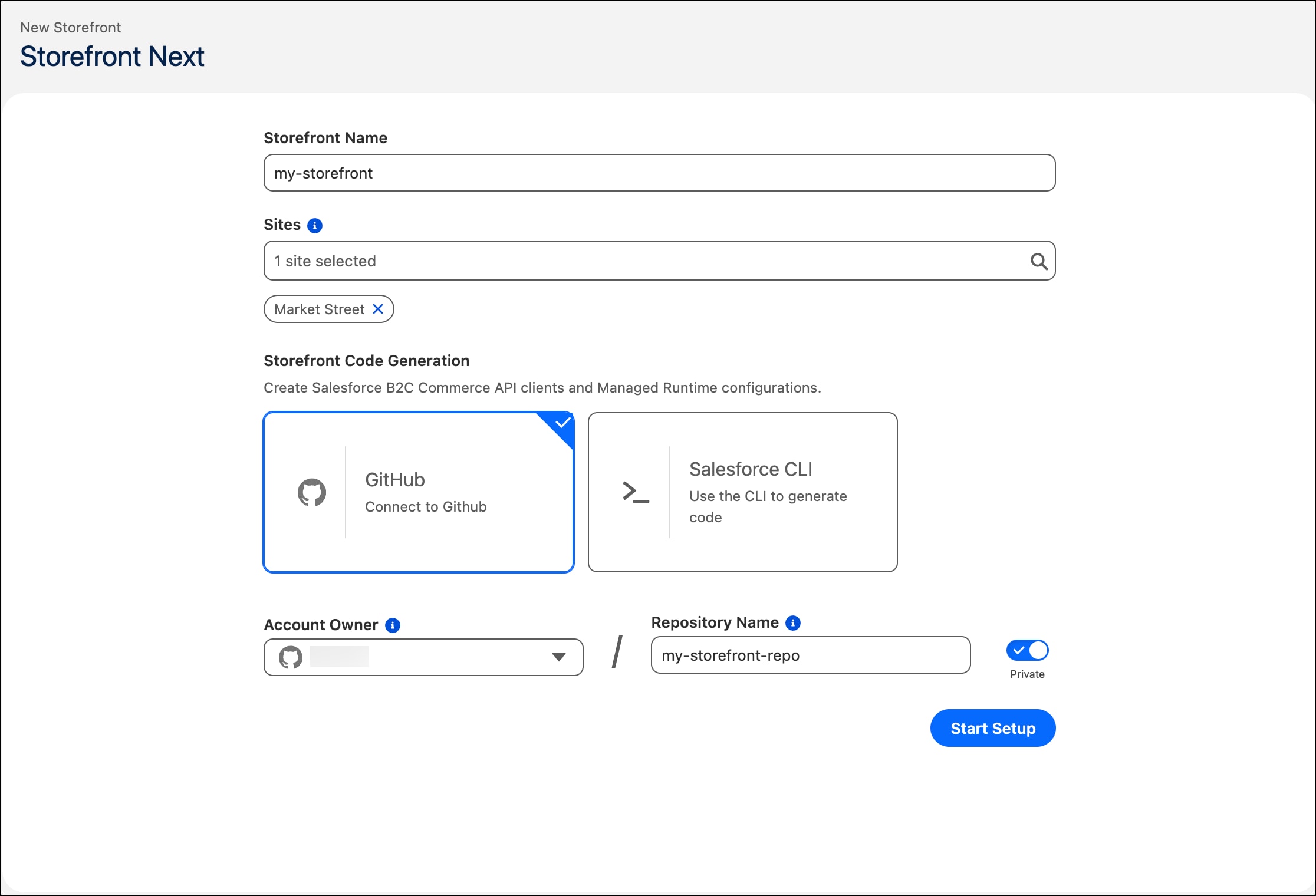Click the Storefront Code Generation heading
This screenshot has height=896, width=1316.
[367, 361]
